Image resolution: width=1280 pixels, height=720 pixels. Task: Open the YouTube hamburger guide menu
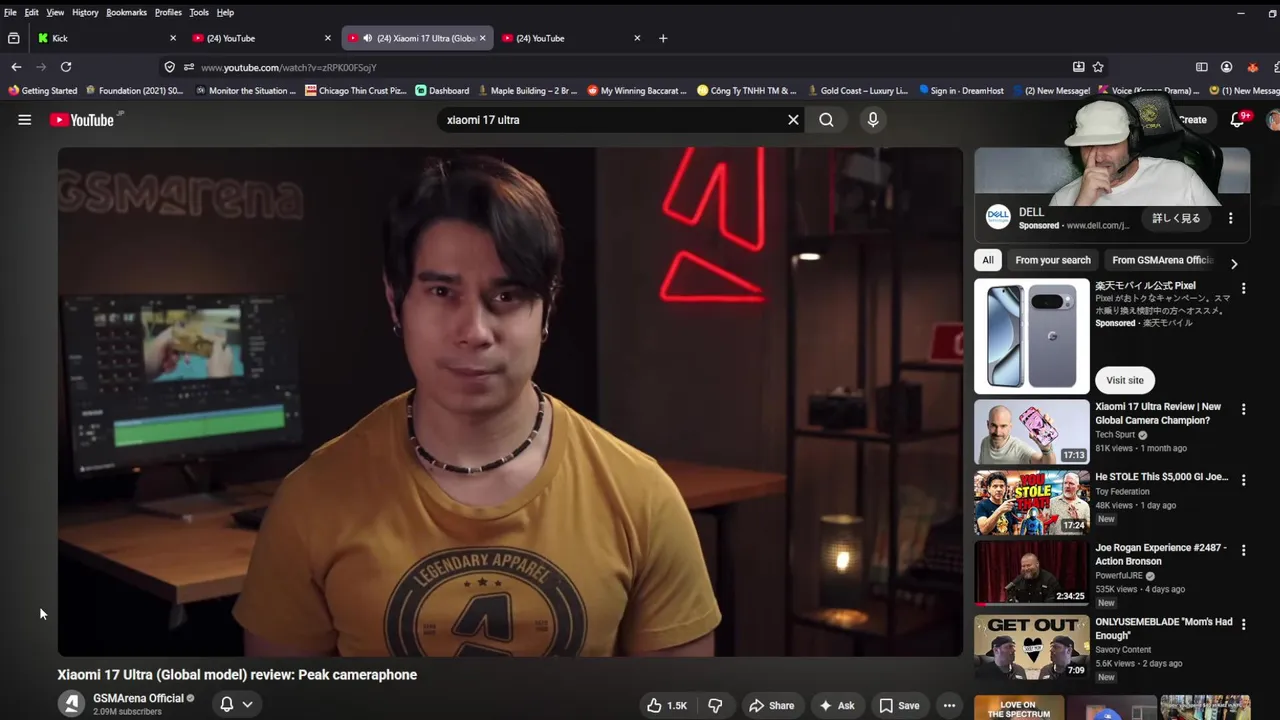24,120
